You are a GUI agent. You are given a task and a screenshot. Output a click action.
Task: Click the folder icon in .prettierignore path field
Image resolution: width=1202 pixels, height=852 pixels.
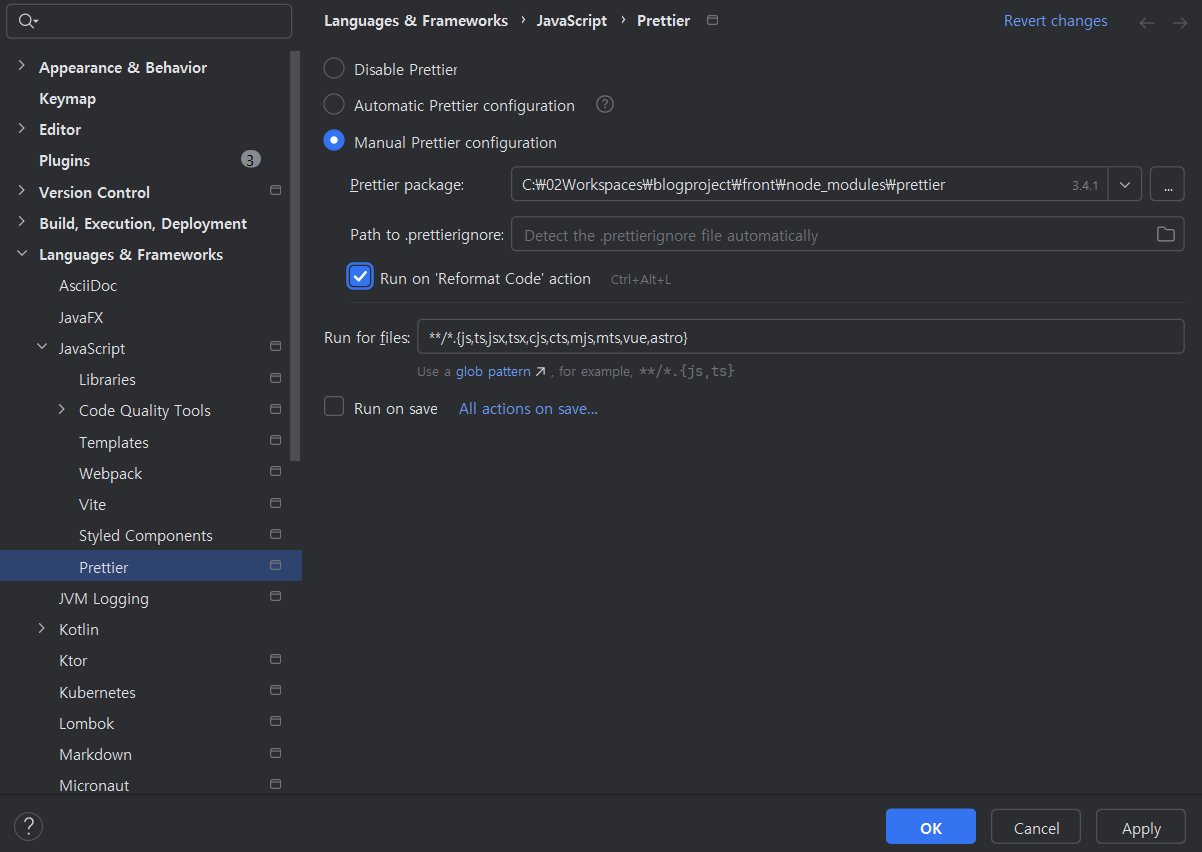pos(1165,234)
